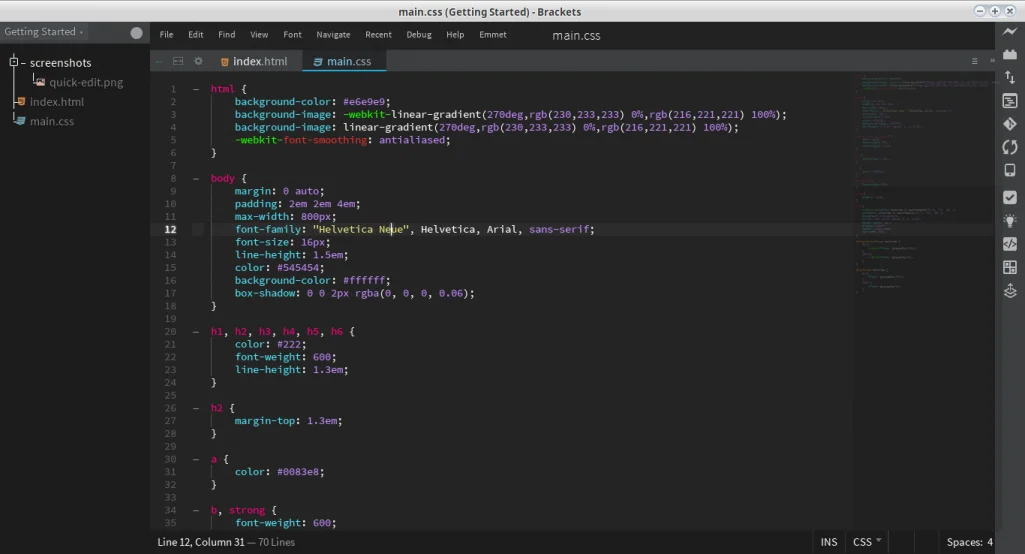
Task: Open the Edit menu
Action: [195, 35]
